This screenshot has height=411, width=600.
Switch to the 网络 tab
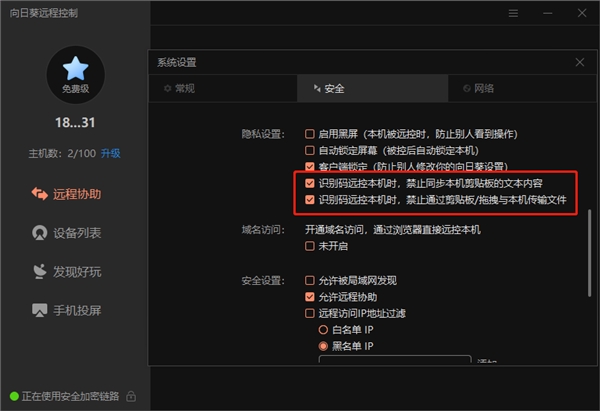click(522, 88)
